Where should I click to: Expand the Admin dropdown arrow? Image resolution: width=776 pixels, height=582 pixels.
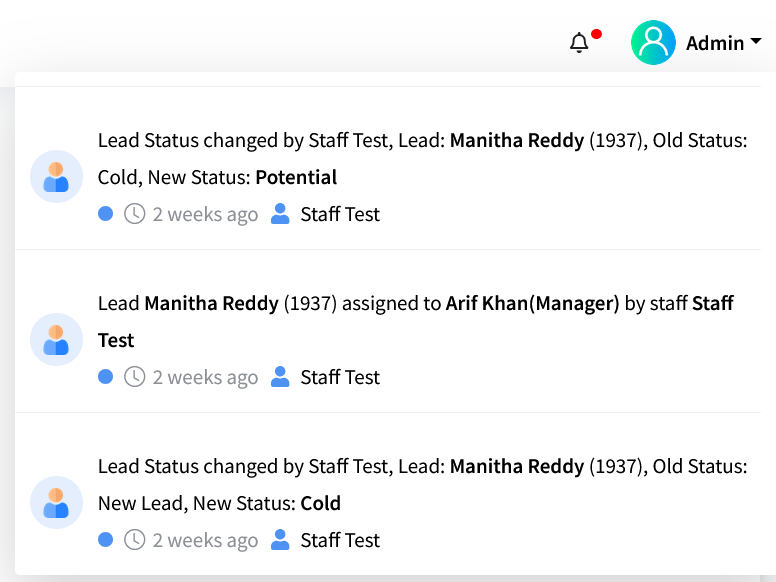[x=756, y=42]
